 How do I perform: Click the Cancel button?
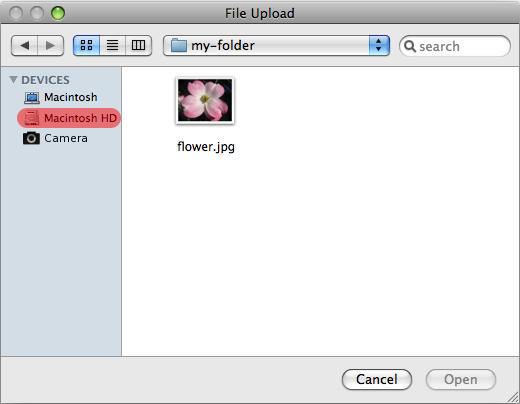(377, 379)
